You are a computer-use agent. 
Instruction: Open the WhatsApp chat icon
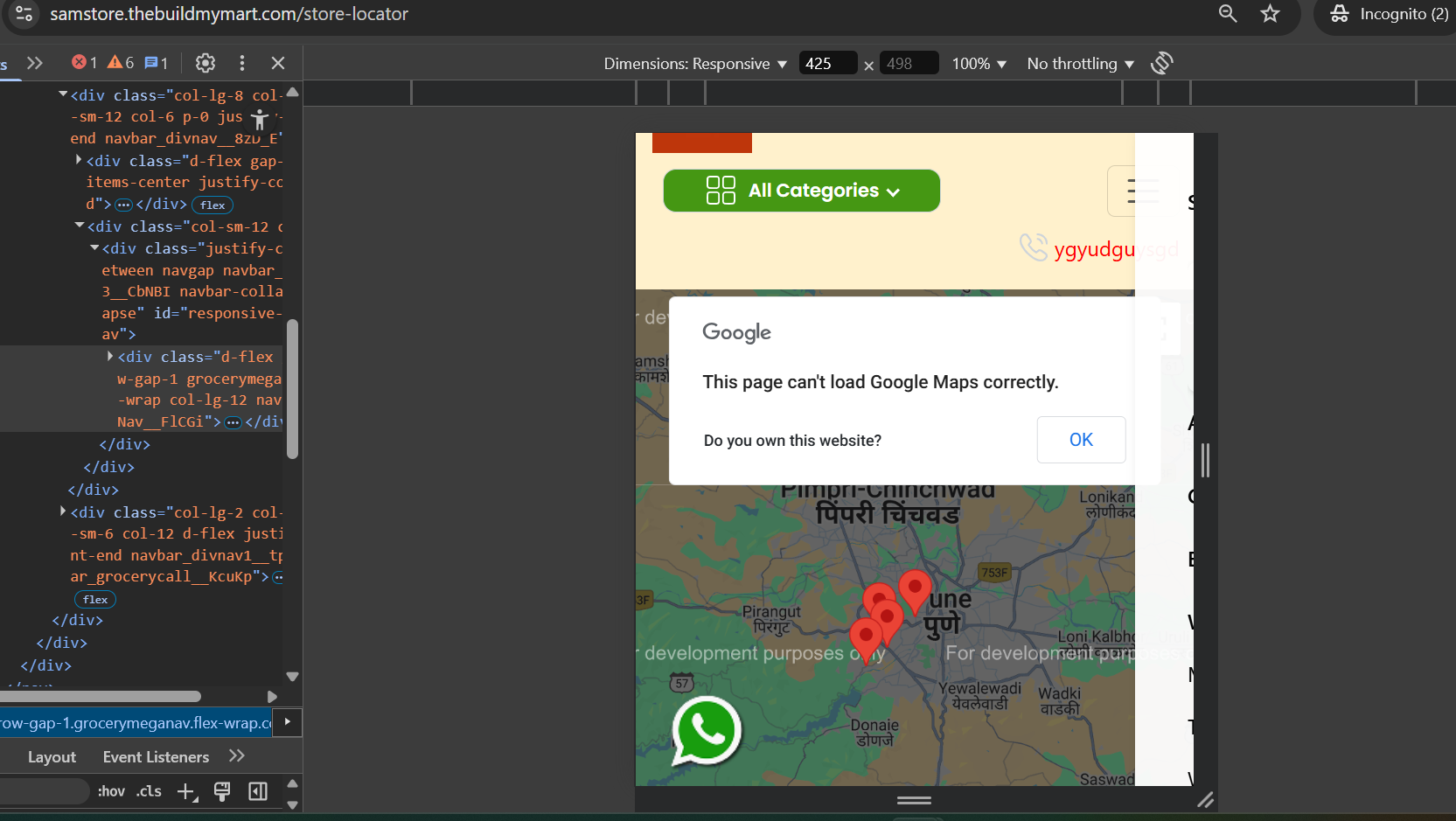pyautogui.click(x=707, y=730)
